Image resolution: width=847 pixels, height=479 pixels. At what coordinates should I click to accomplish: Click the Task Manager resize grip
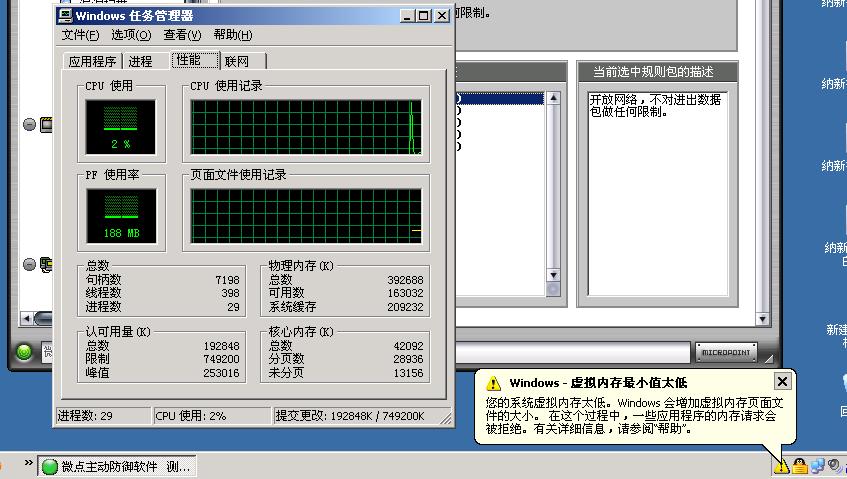click(446, 419)
